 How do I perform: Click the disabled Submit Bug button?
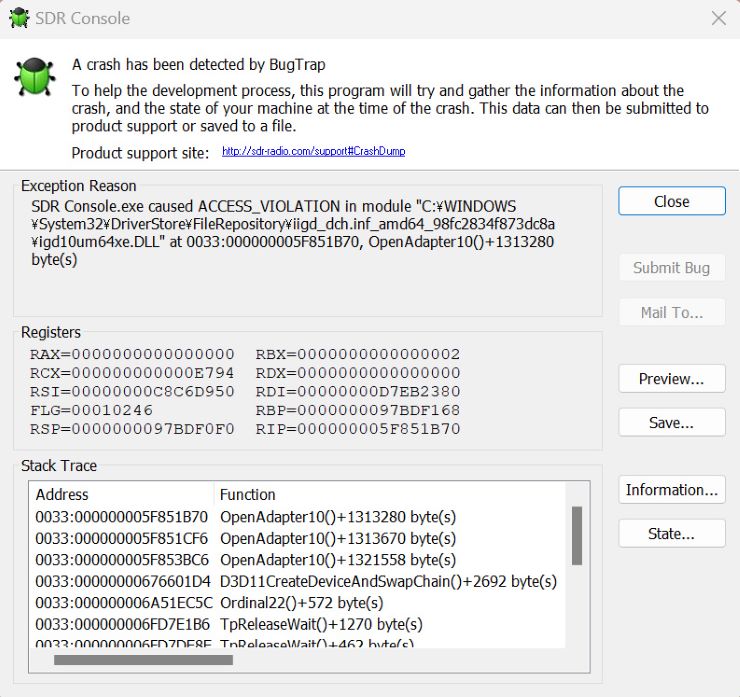[x=672, y=268]
